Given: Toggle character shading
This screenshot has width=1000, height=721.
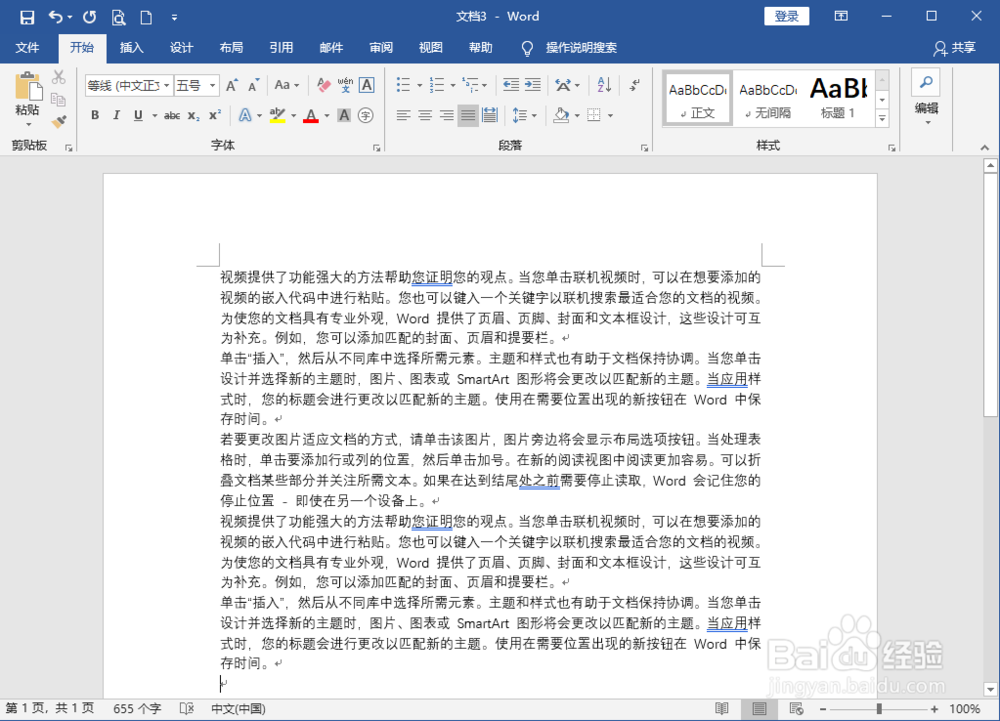Looking at the screenshot, I should (344, 115).
